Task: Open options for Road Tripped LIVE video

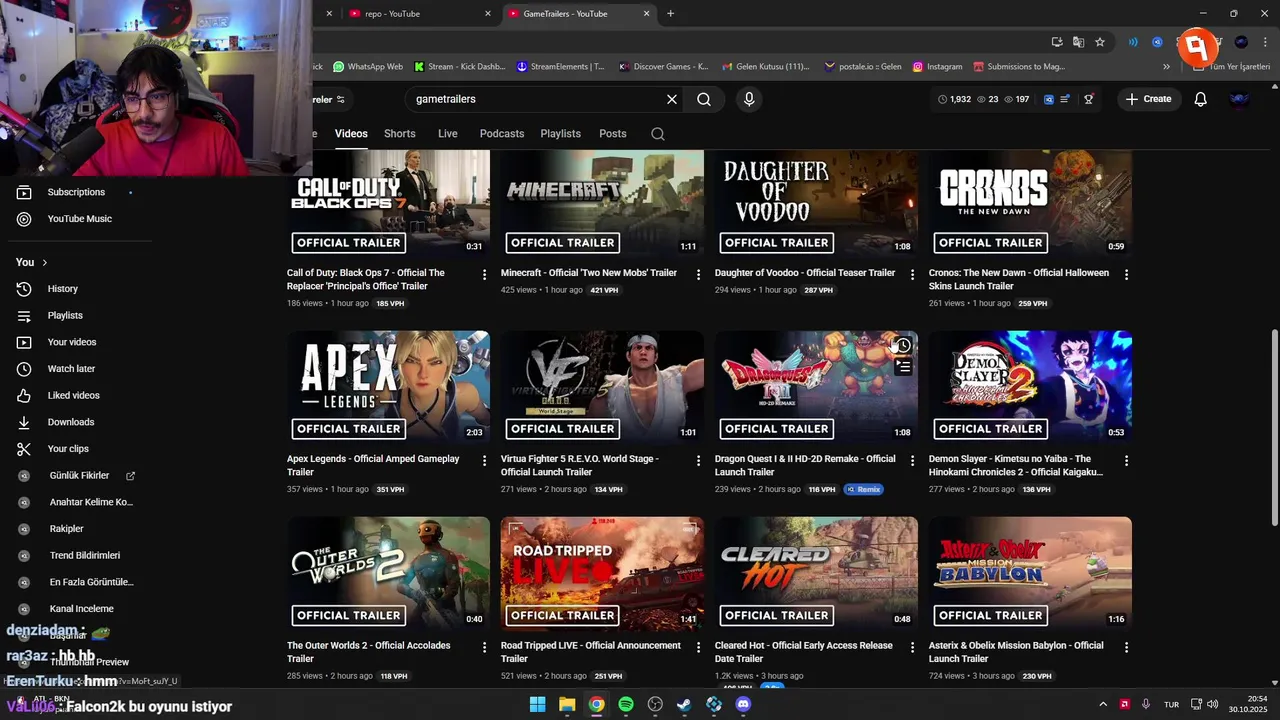Action: click(699, 647)
